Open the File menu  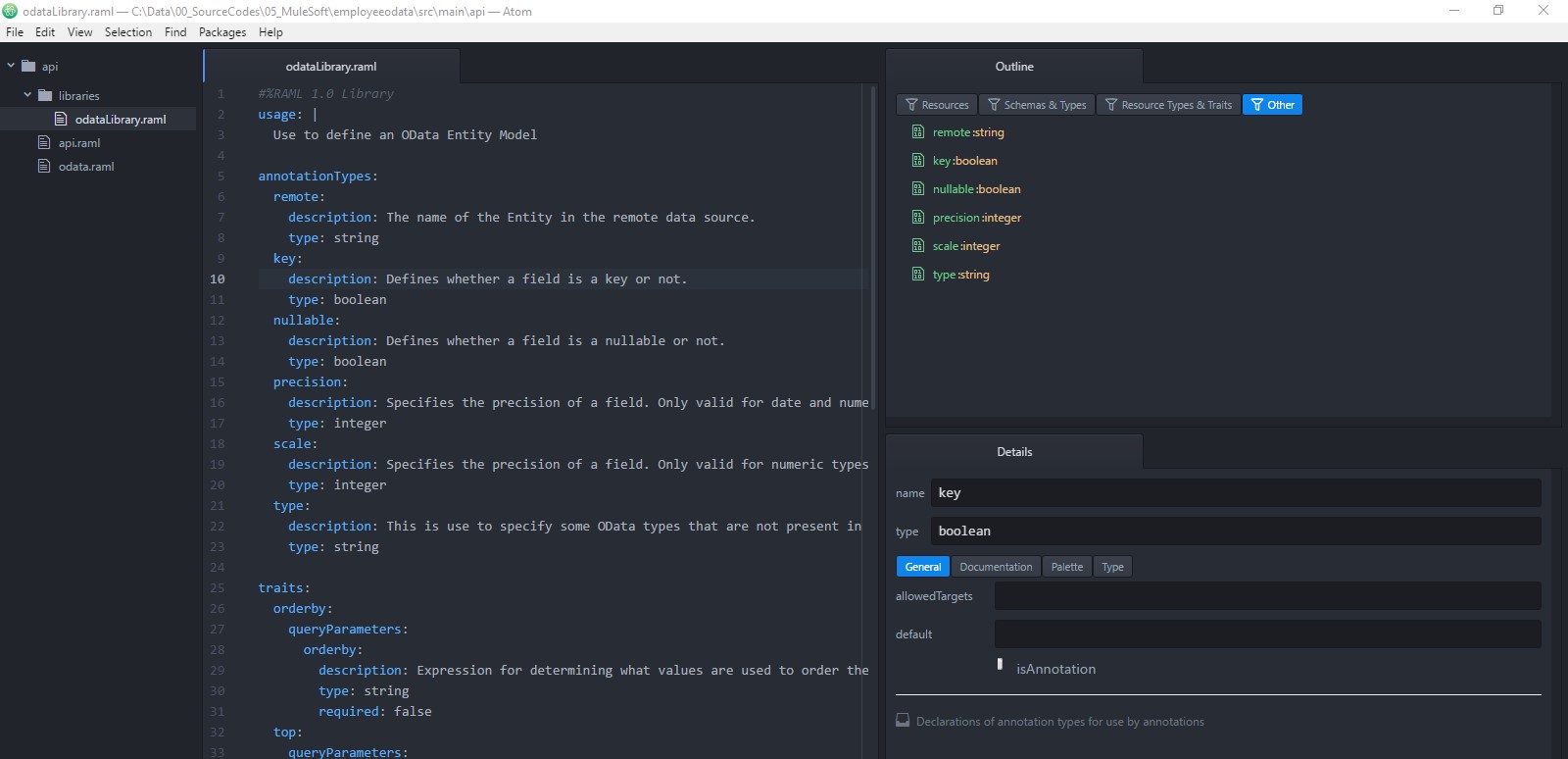click(15, 32)
